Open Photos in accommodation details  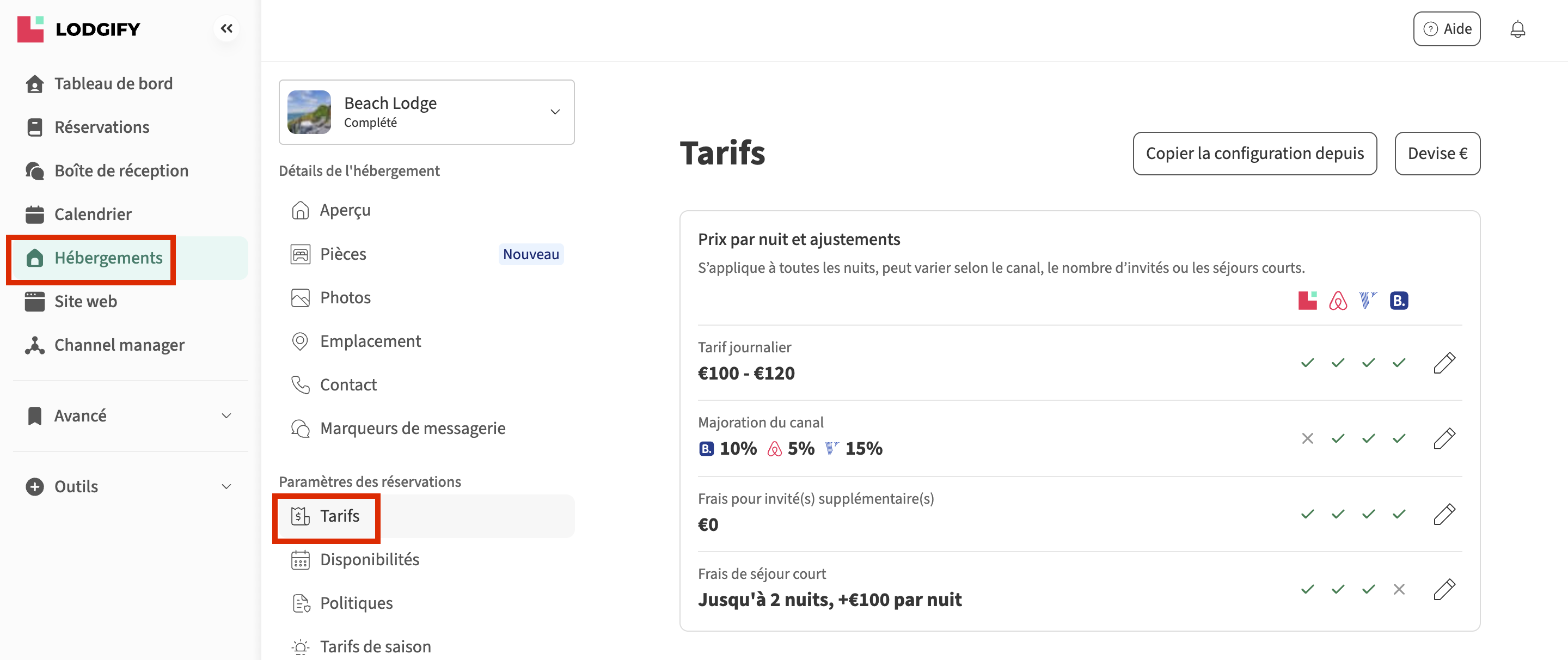click(x=345, y=298)
